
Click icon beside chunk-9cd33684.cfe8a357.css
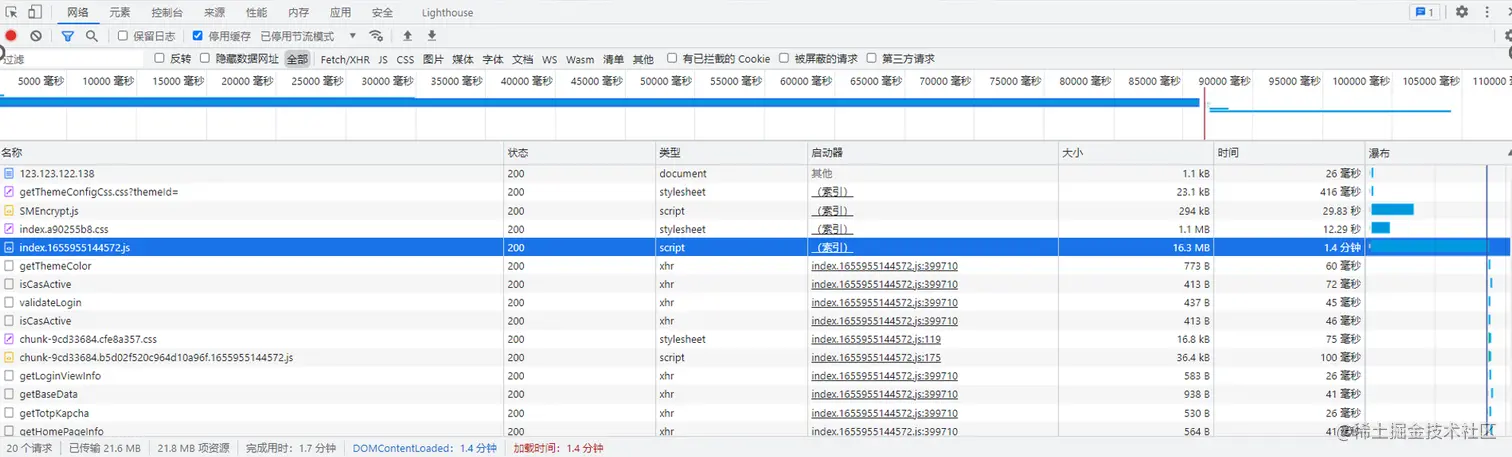(9, 339)
